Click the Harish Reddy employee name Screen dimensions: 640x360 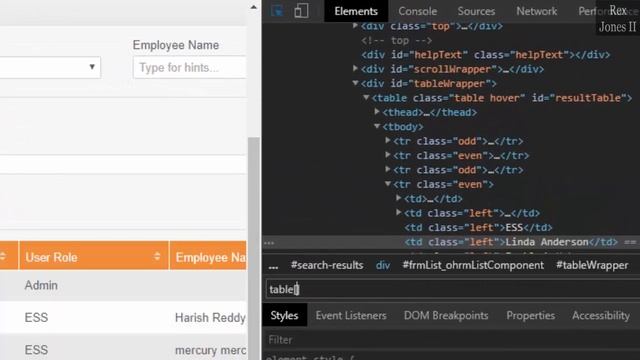coord(210,318)
